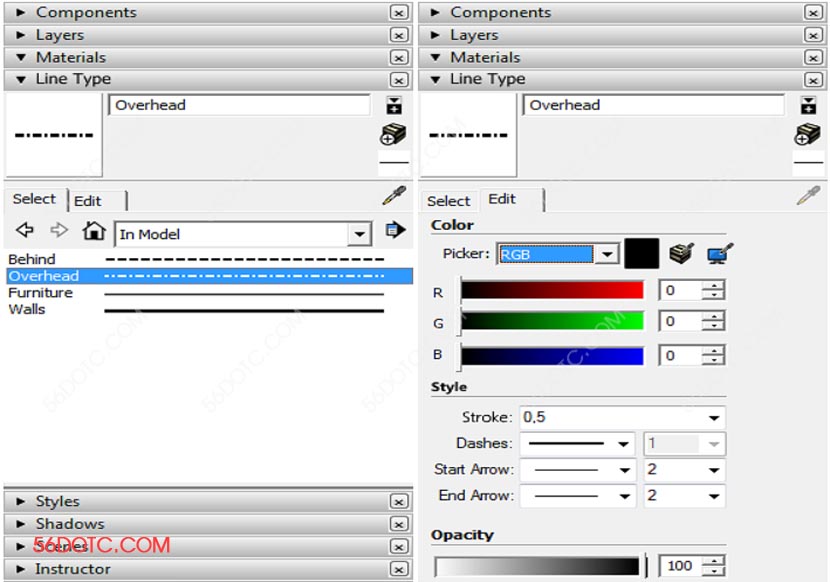Switch to the Edit tab in left panel

click(x=88, y=200)
